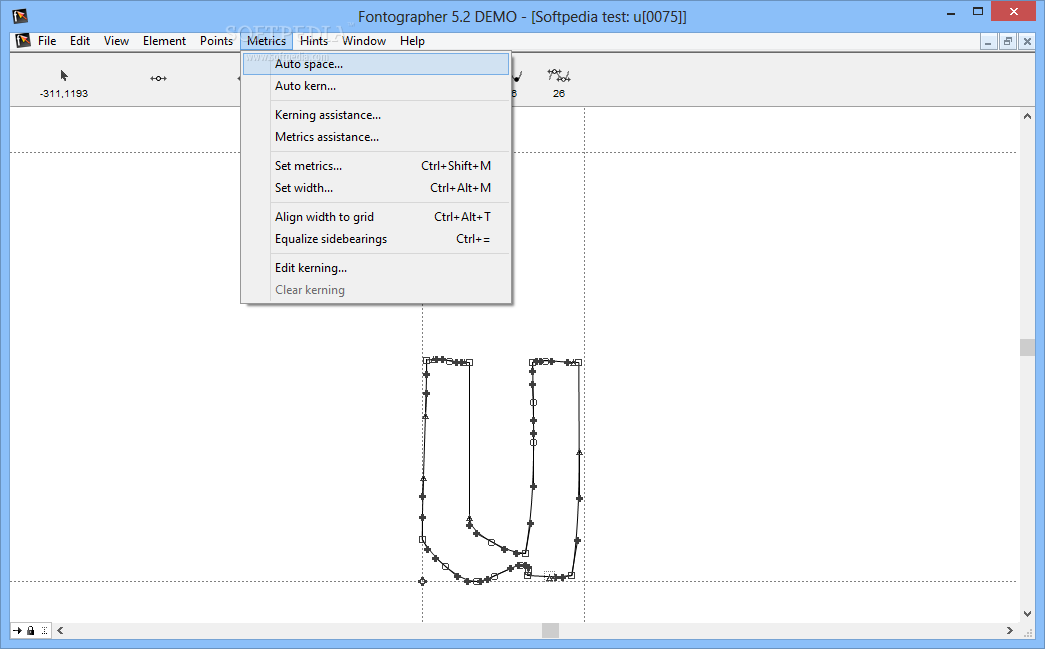The height and width of the screenshot is (649, 1045).
Task: Choose Auto kern... menu entry
Action: (x=376, y=86)
